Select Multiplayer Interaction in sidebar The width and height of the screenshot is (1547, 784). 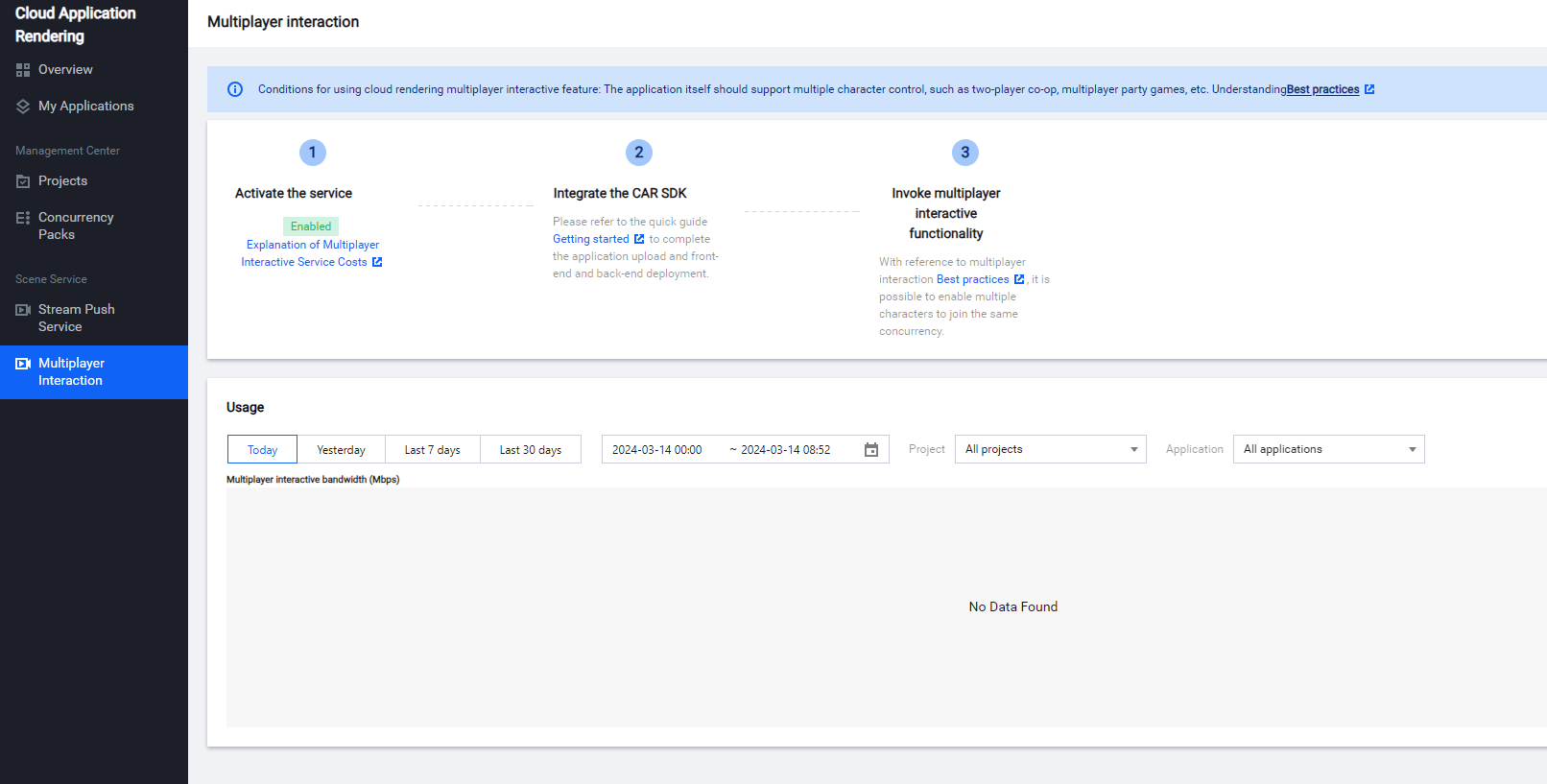[94, 372]
